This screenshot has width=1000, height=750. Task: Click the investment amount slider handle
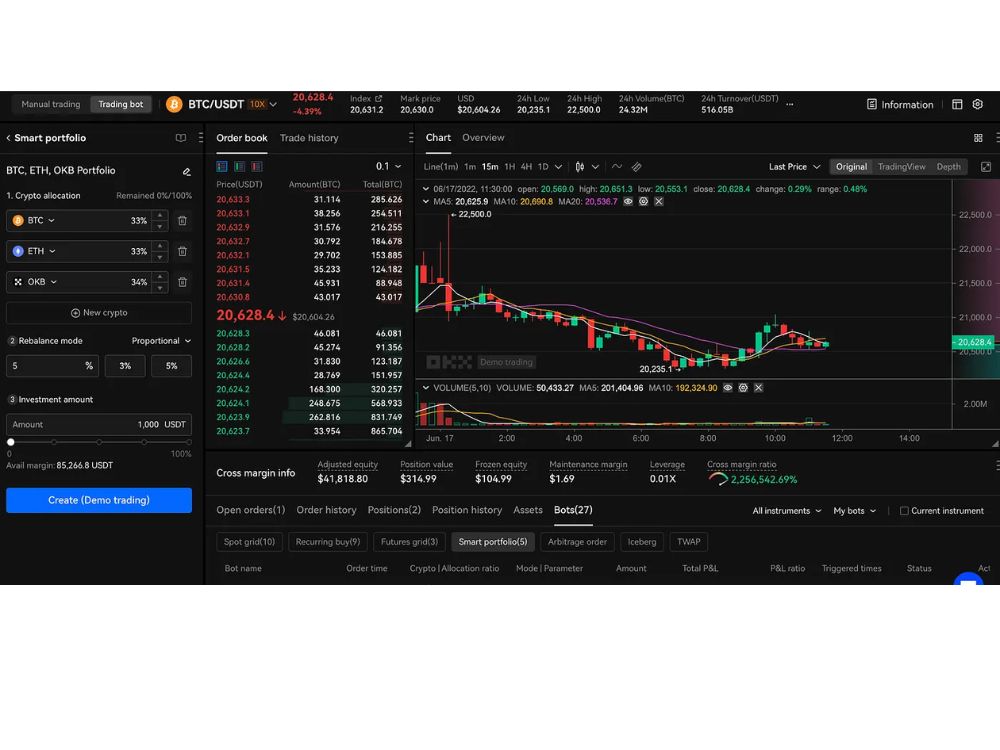[x=10, y=442]
